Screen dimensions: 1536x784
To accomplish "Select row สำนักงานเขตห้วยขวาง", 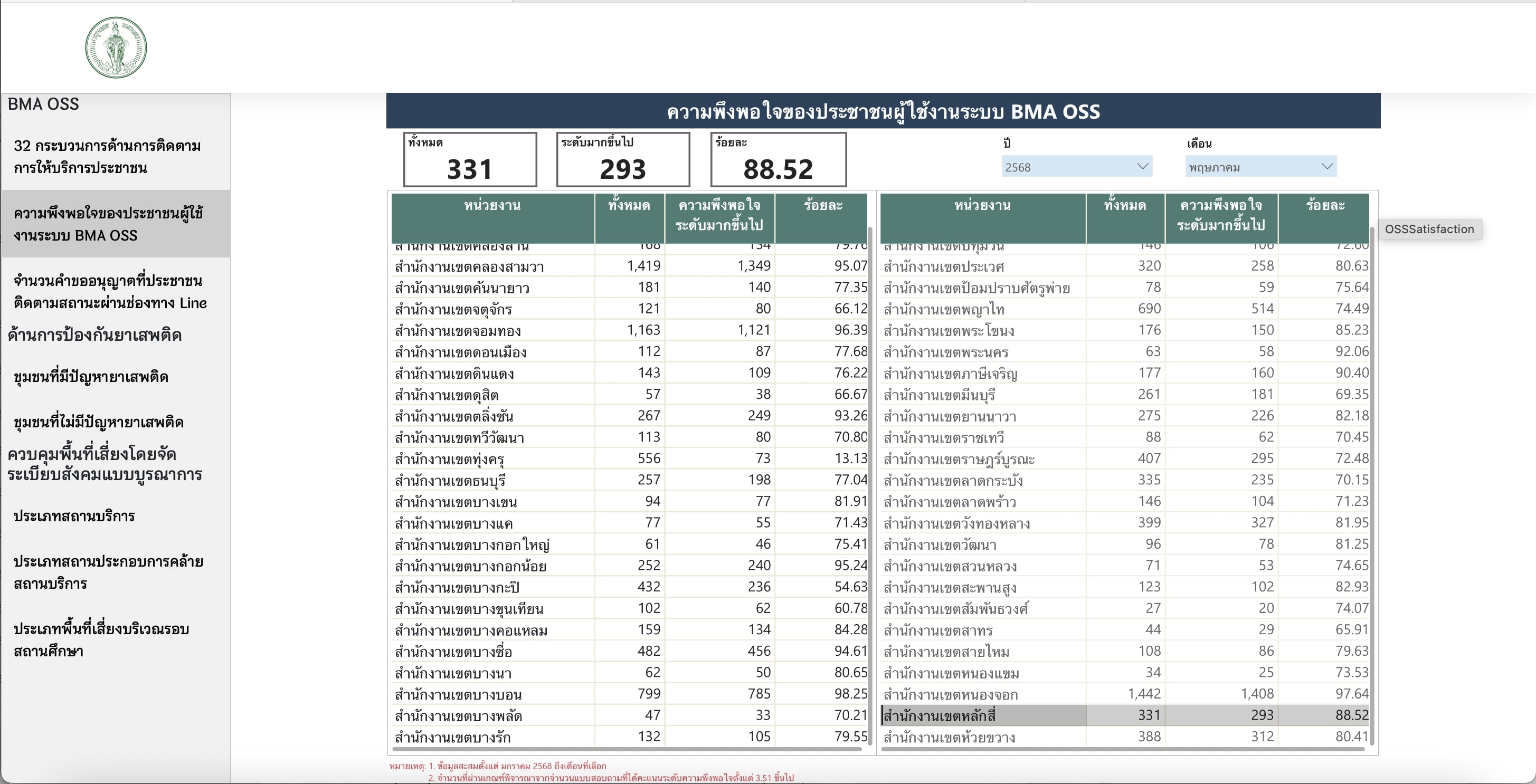I will [1125, 737].
